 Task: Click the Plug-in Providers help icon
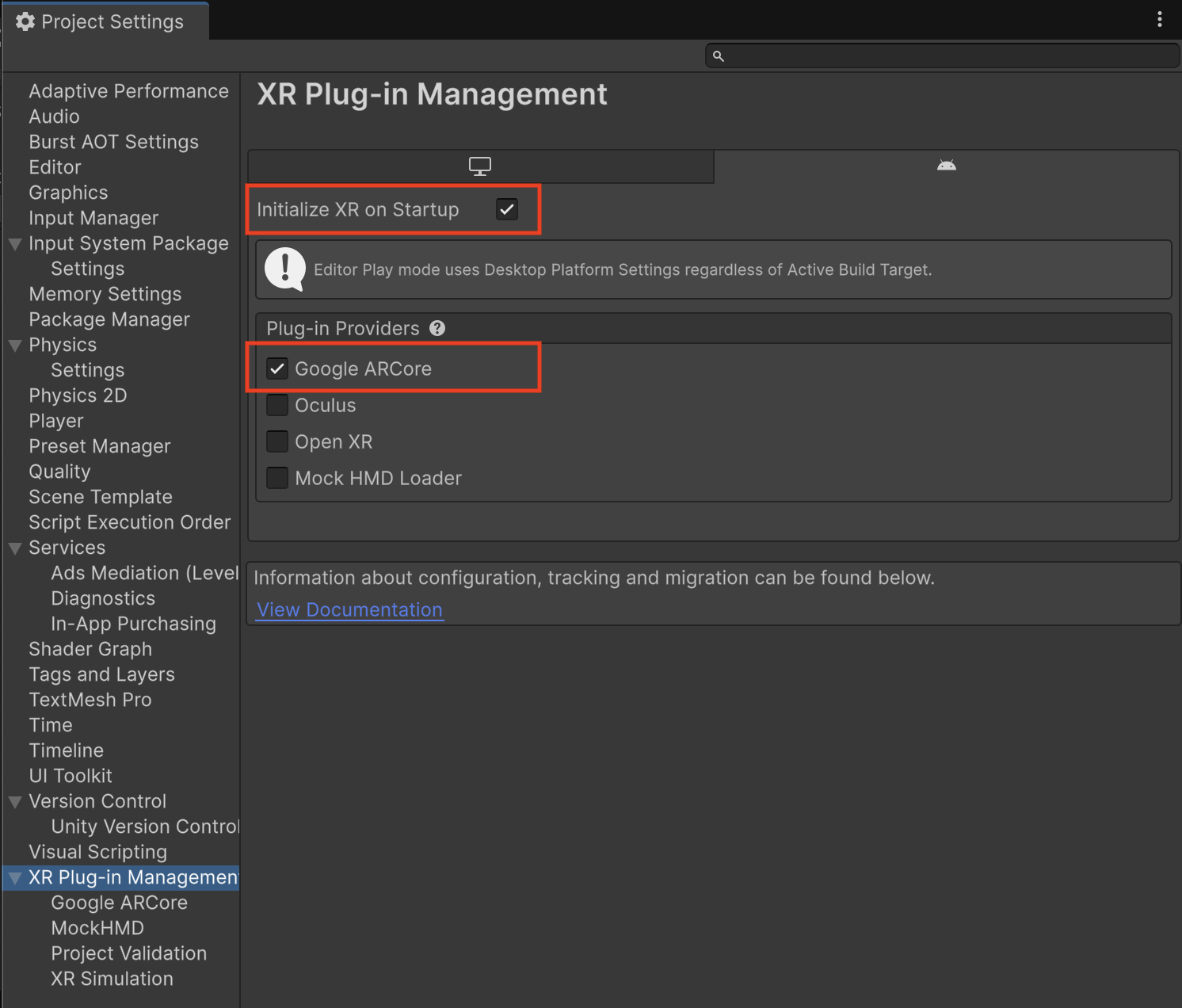coord(437,328)
